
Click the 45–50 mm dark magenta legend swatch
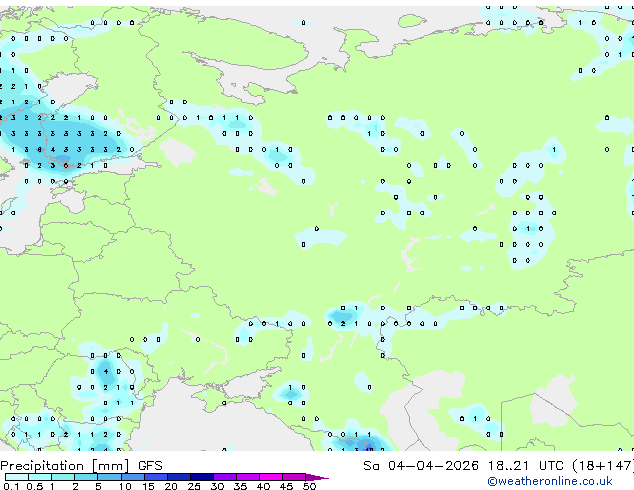click(x=294, y=477)
